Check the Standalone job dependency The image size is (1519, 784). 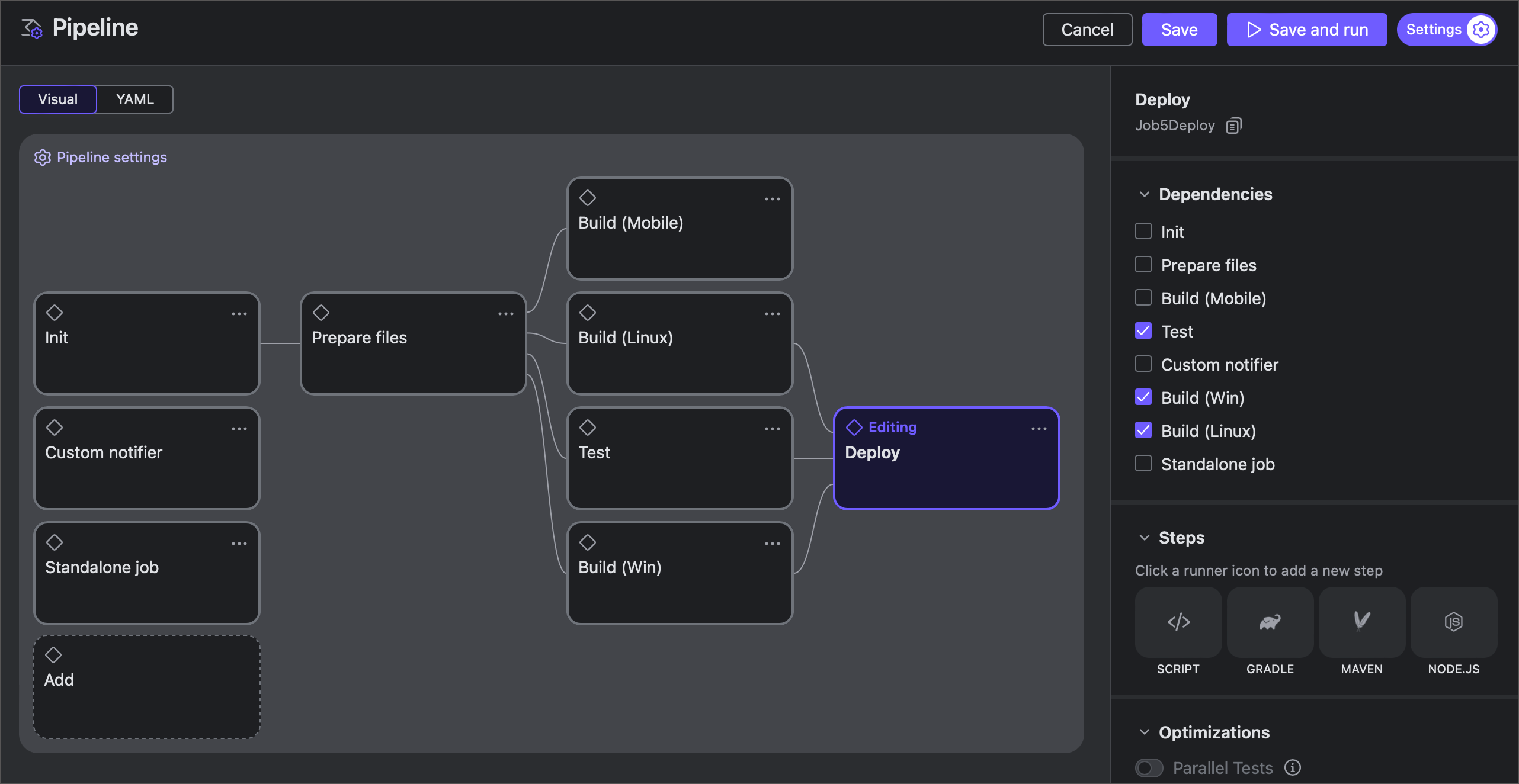tap(1143, 464)
